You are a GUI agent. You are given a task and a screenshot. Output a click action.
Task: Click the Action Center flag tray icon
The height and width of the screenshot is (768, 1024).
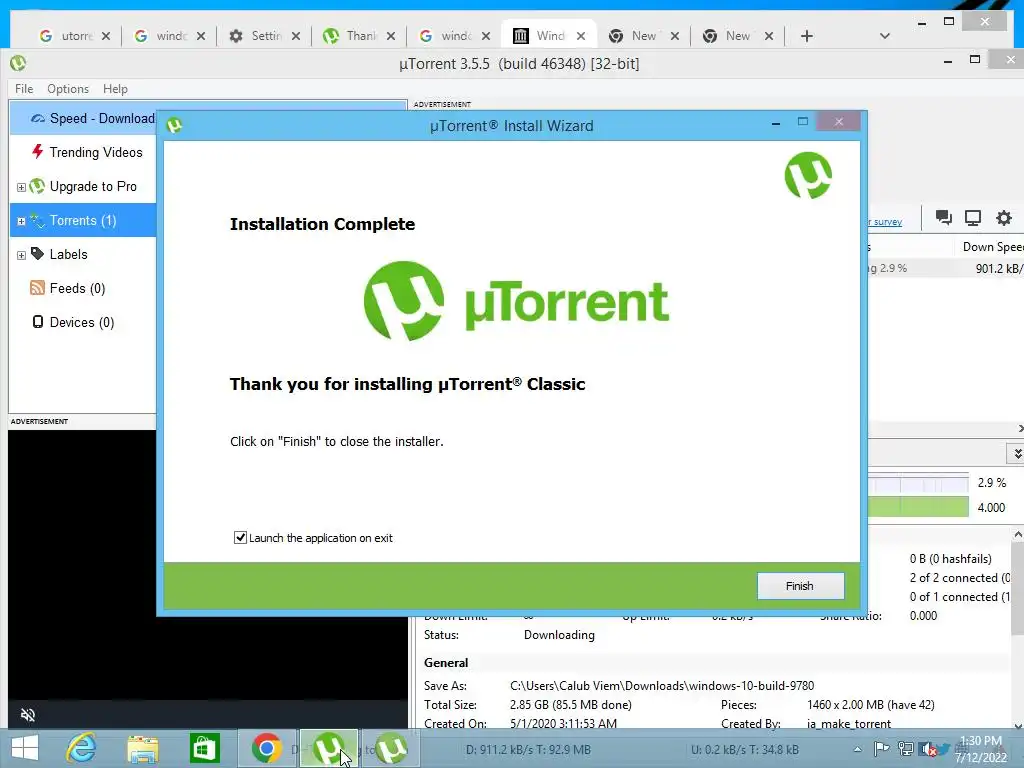[881, 749]
